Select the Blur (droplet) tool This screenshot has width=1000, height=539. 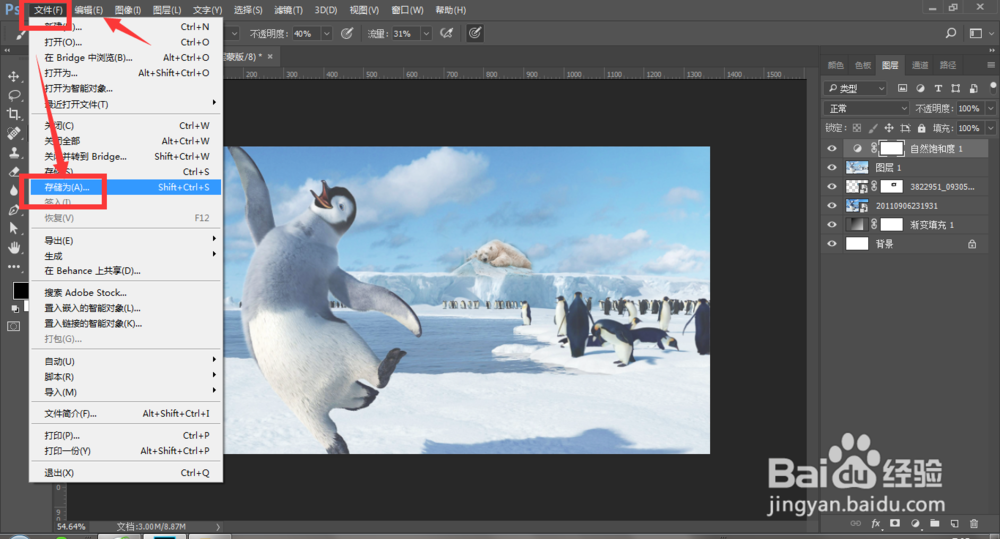(x=13, y=190)
